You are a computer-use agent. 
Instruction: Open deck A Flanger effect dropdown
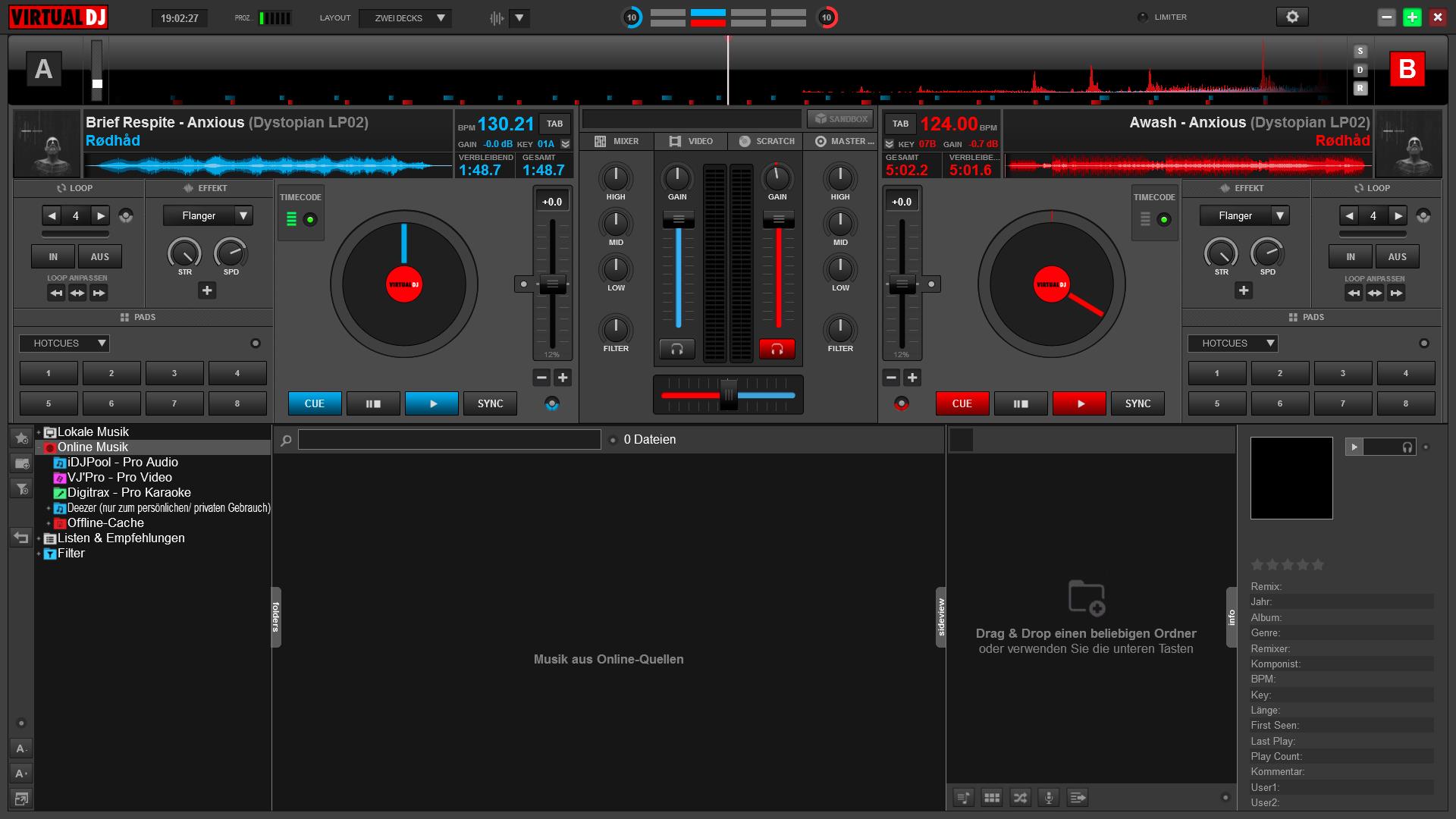click(x=243, y=215)
